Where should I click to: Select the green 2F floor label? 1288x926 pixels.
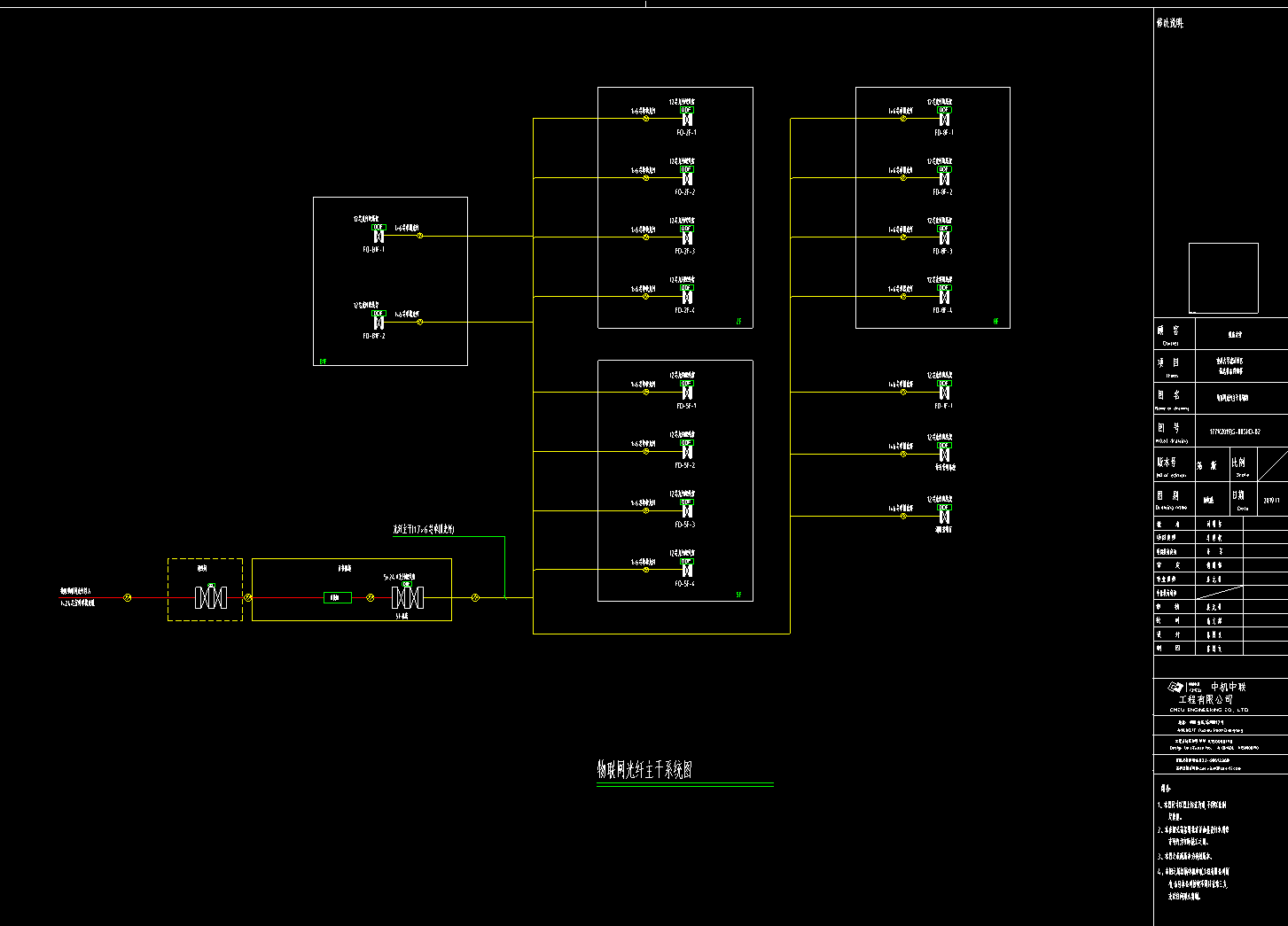tap(738, 322)
